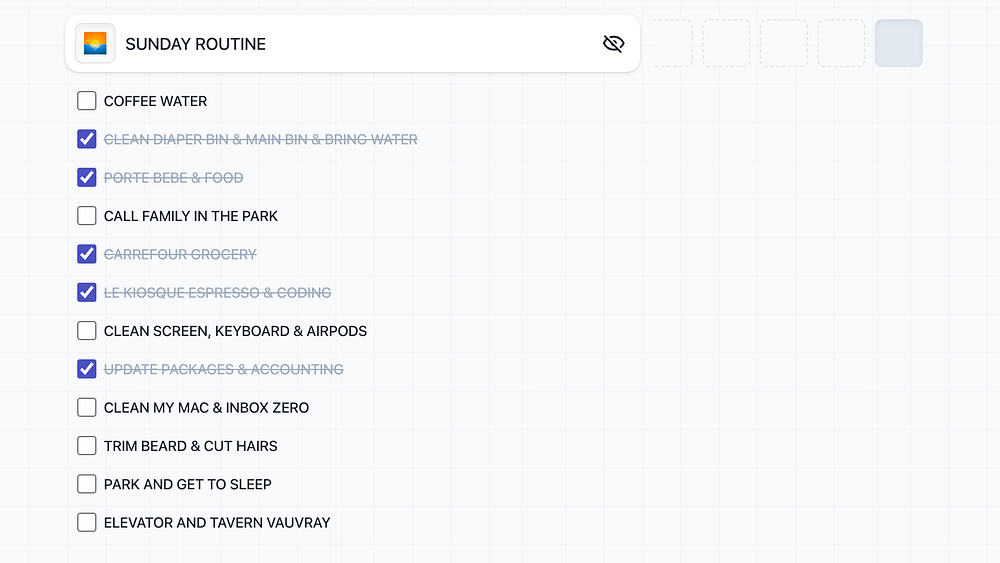
Task: Check ELEVATOR AND TAVERN VAUVRAY box
Action: [x=87, y=522]
